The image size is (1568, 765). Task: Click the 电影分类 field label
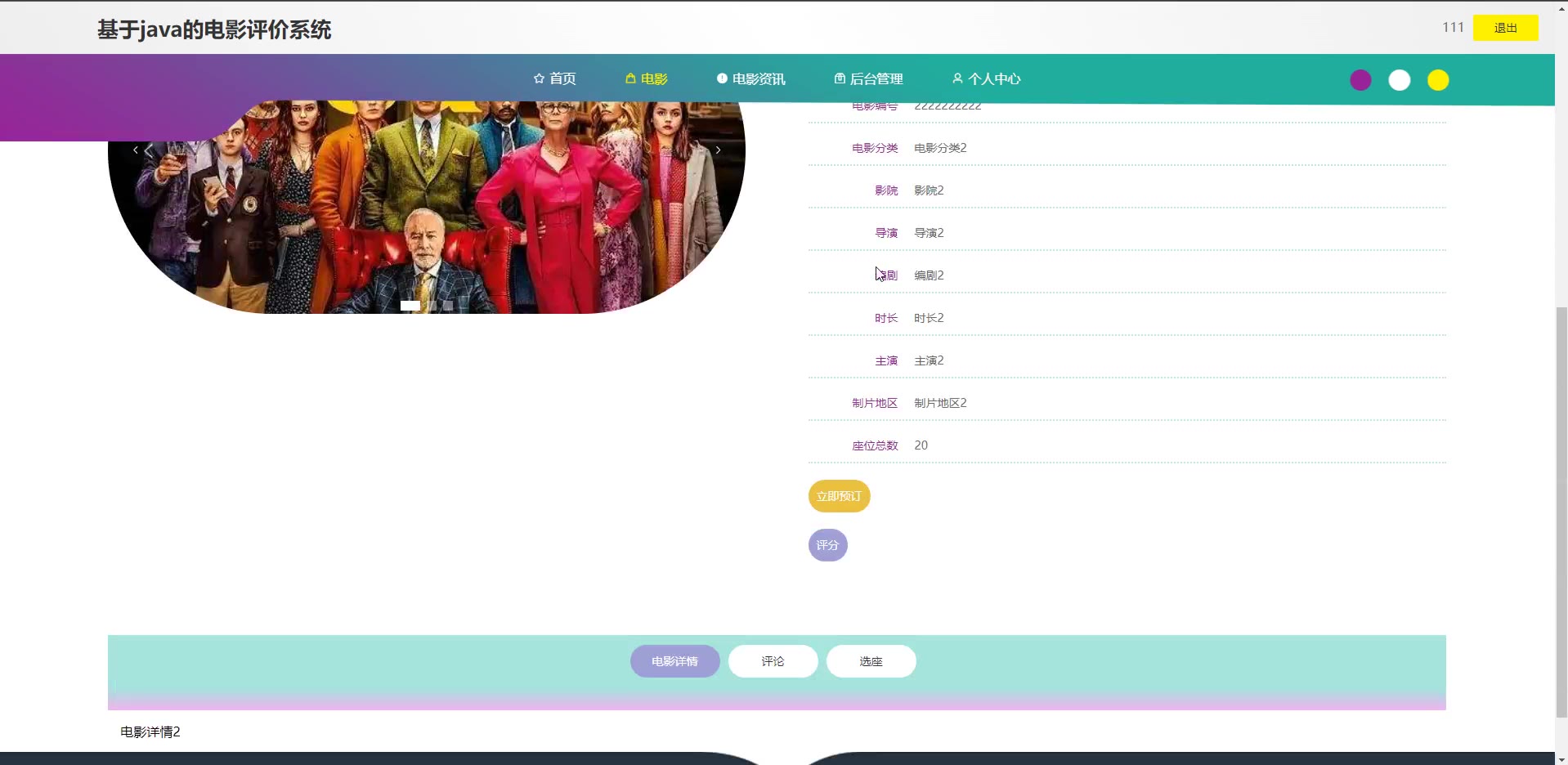click(875, 148)
